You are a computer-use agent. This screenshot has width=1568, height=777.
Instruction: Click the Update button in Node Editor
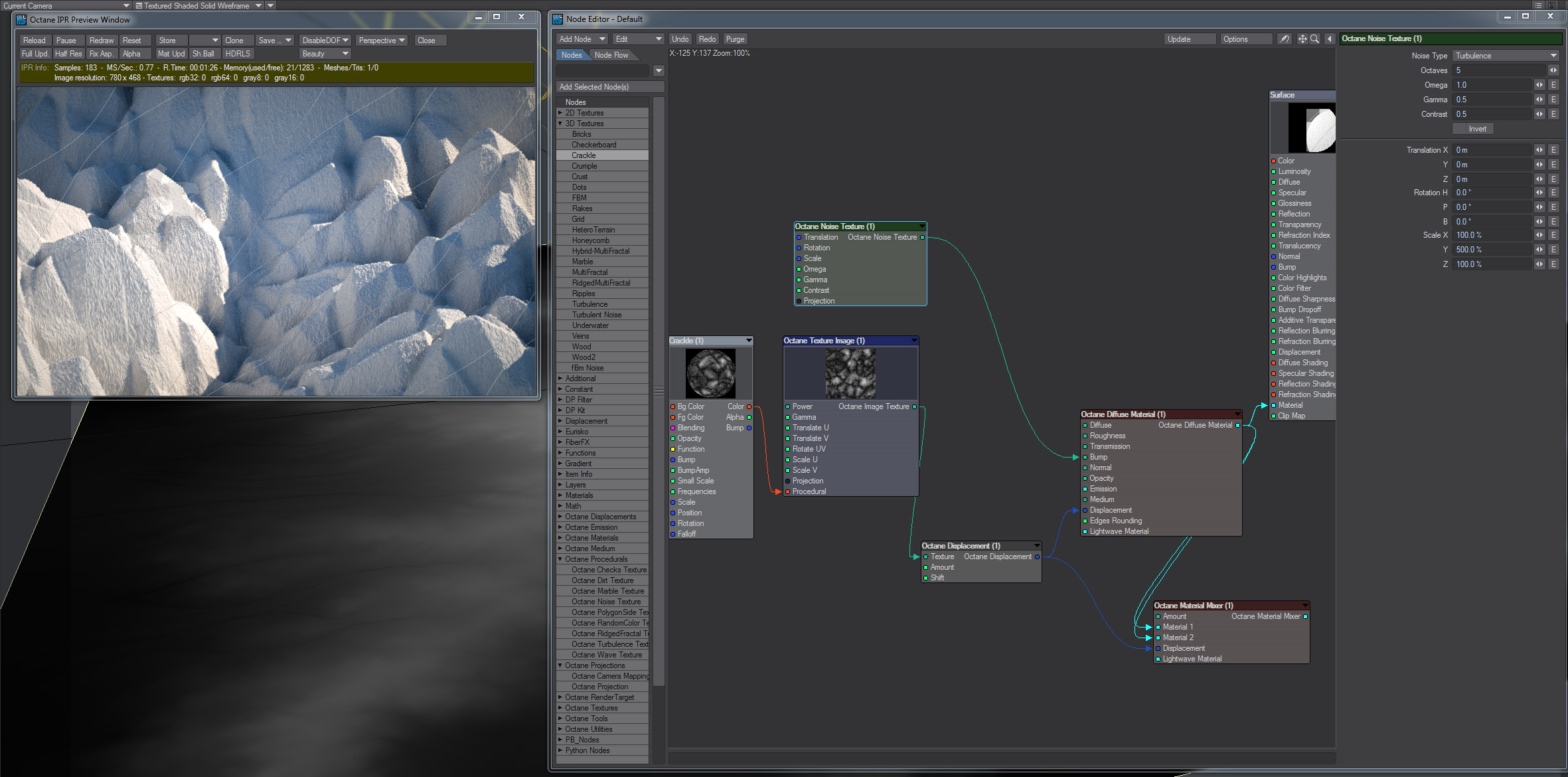(1189, 39)
